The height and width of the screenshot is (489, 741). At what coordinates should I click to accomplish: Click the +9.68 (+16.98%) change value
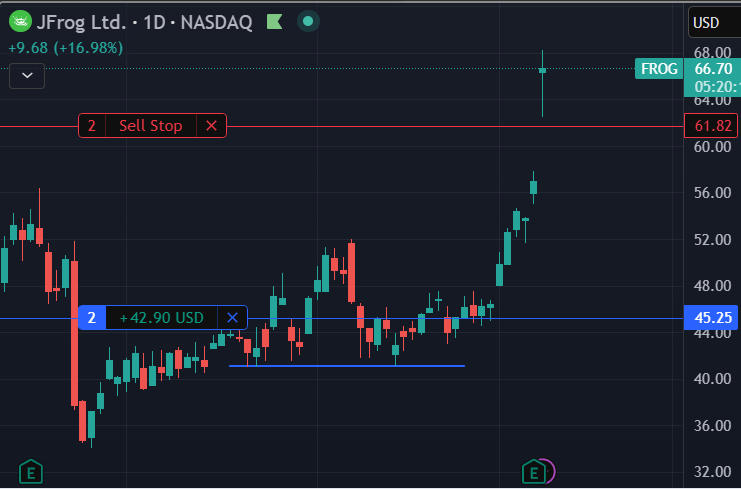(x=66, y=48)
